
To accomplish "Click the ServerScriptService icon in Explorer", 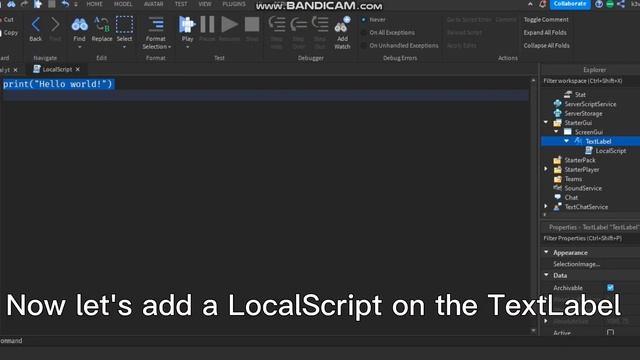I will pyautogui.click(x=558, y=104).
